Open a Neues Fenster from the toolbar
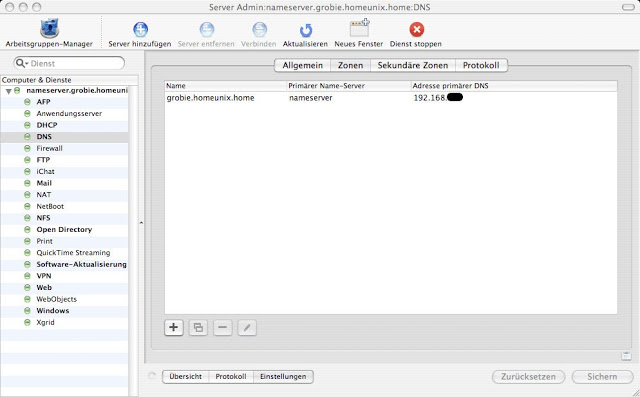This screenshot has width=640, height=397. click(359, 29)
